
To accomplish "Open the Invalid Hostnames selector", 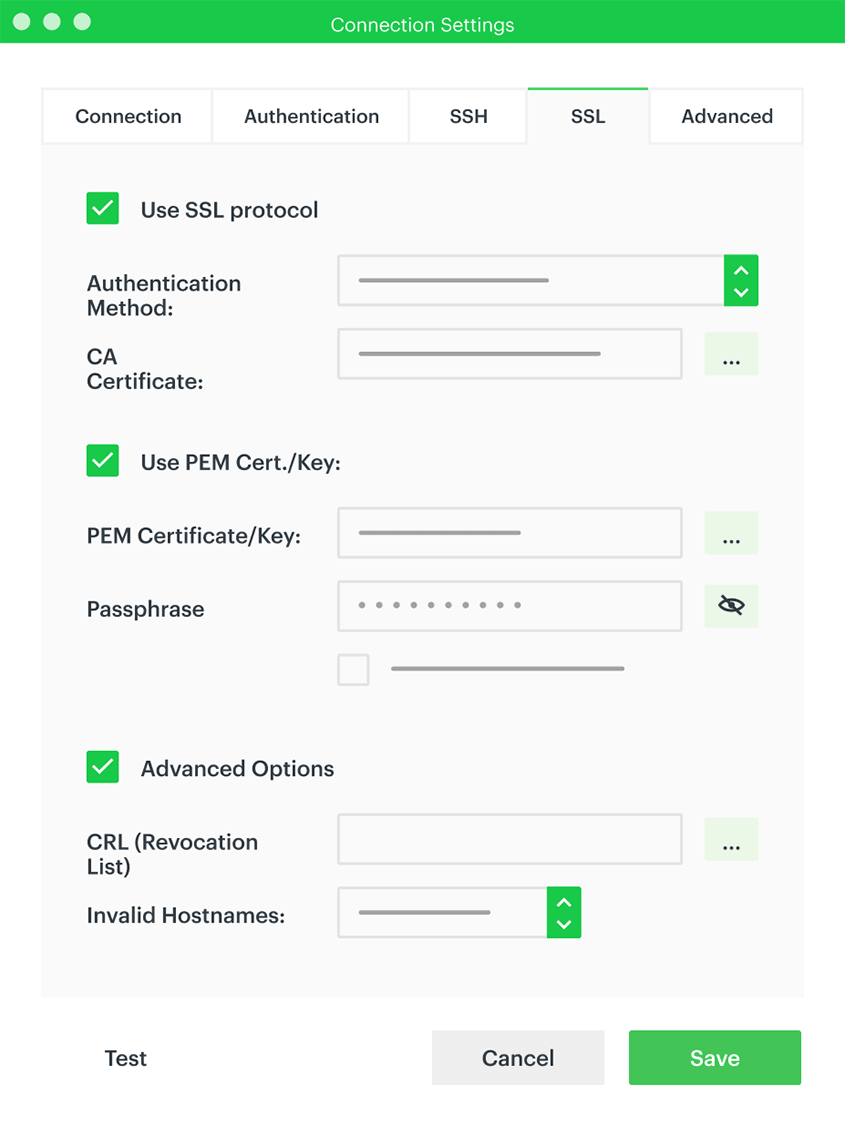I will [440, 912].
